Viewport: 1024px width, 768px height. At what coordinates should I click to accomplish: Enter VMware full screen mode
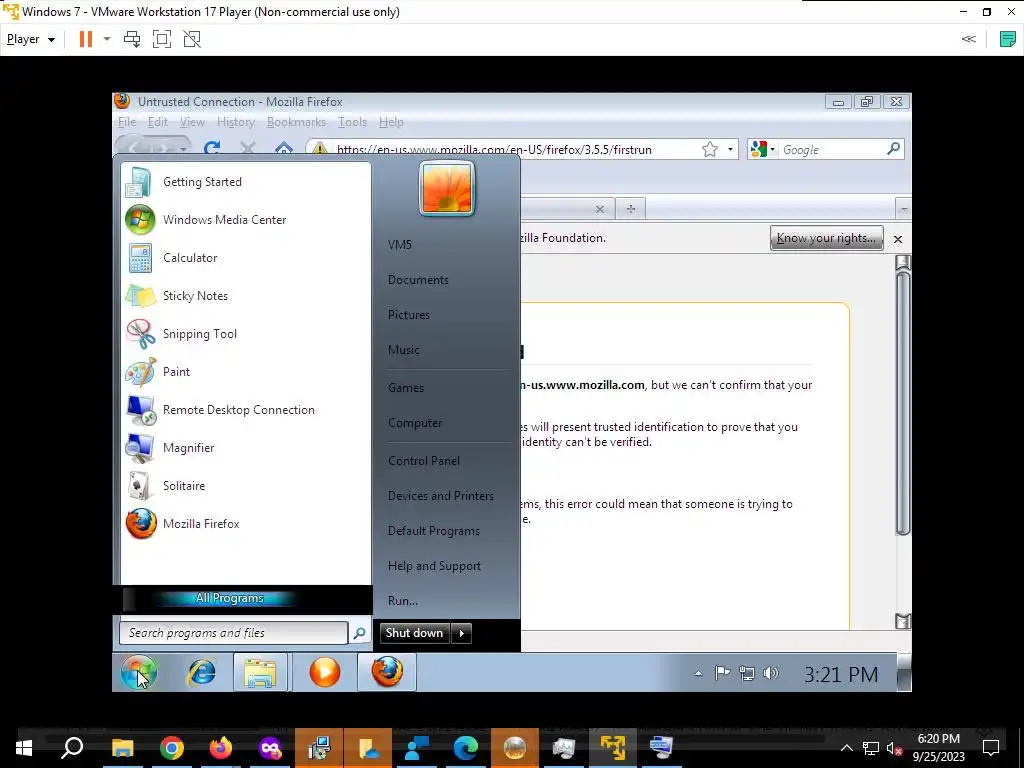(162, 39)
